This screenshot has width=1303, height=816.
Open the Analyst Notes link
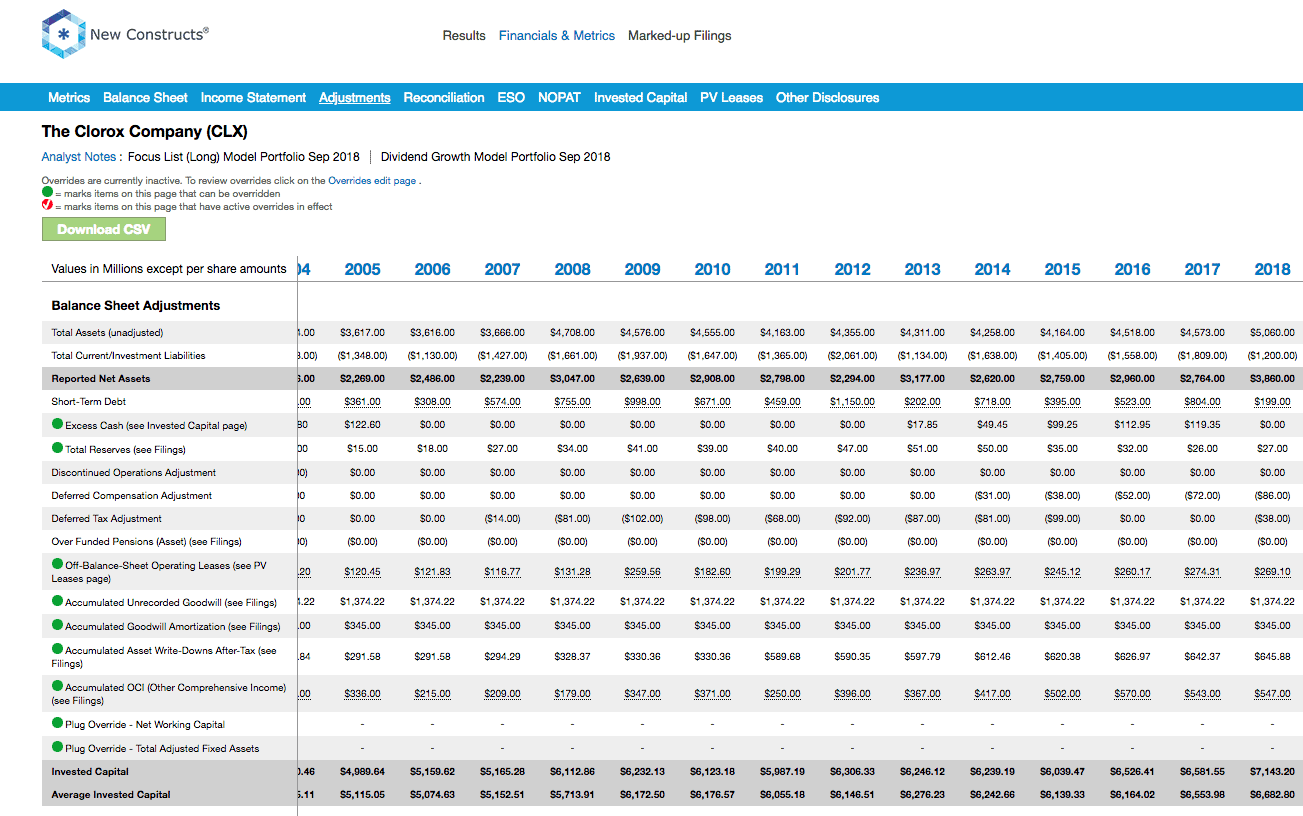(x=79, y=157)
